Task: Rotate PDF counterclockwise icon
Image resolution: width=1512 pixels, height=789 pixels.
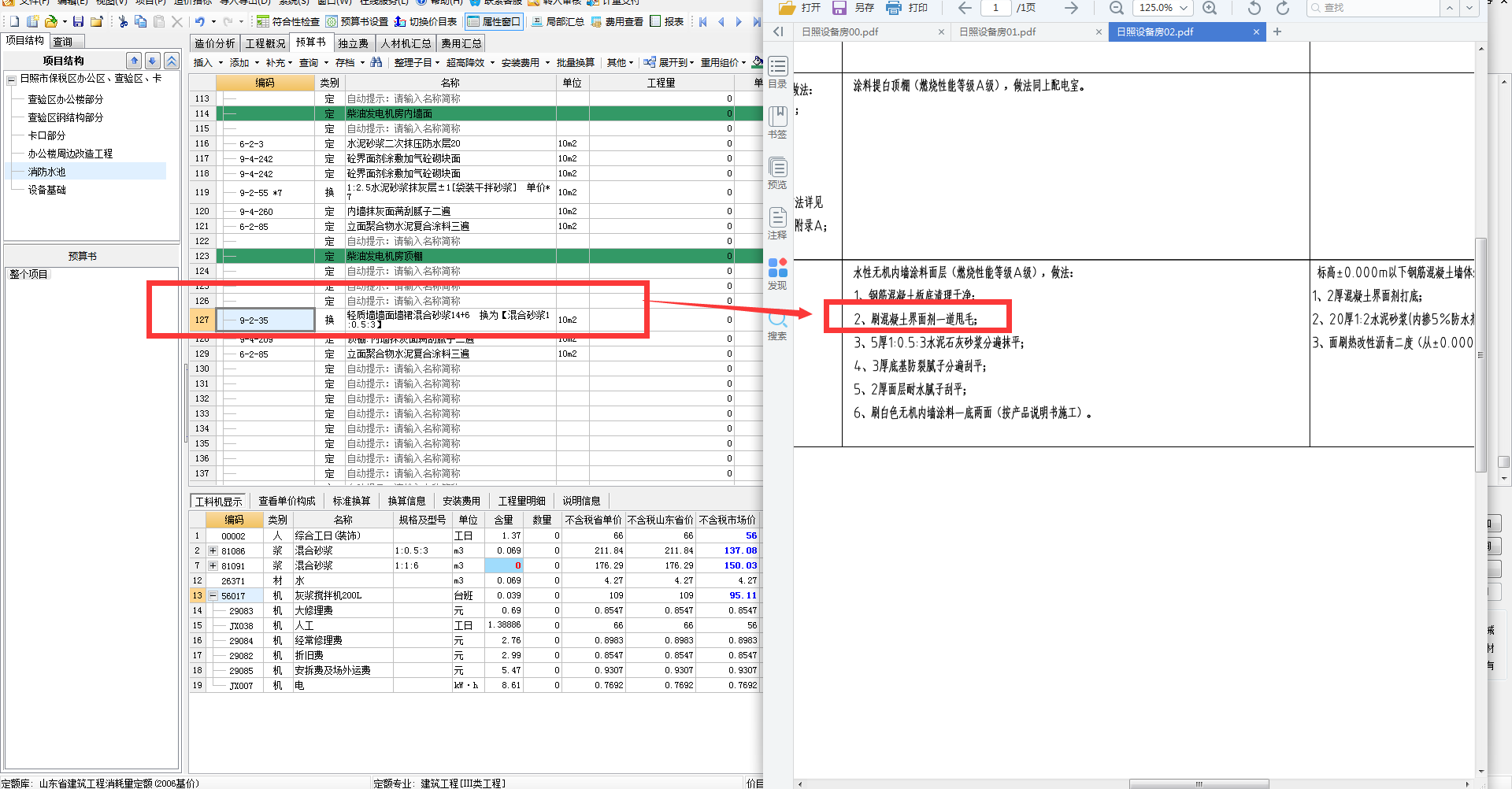Action: point(1254,8)
